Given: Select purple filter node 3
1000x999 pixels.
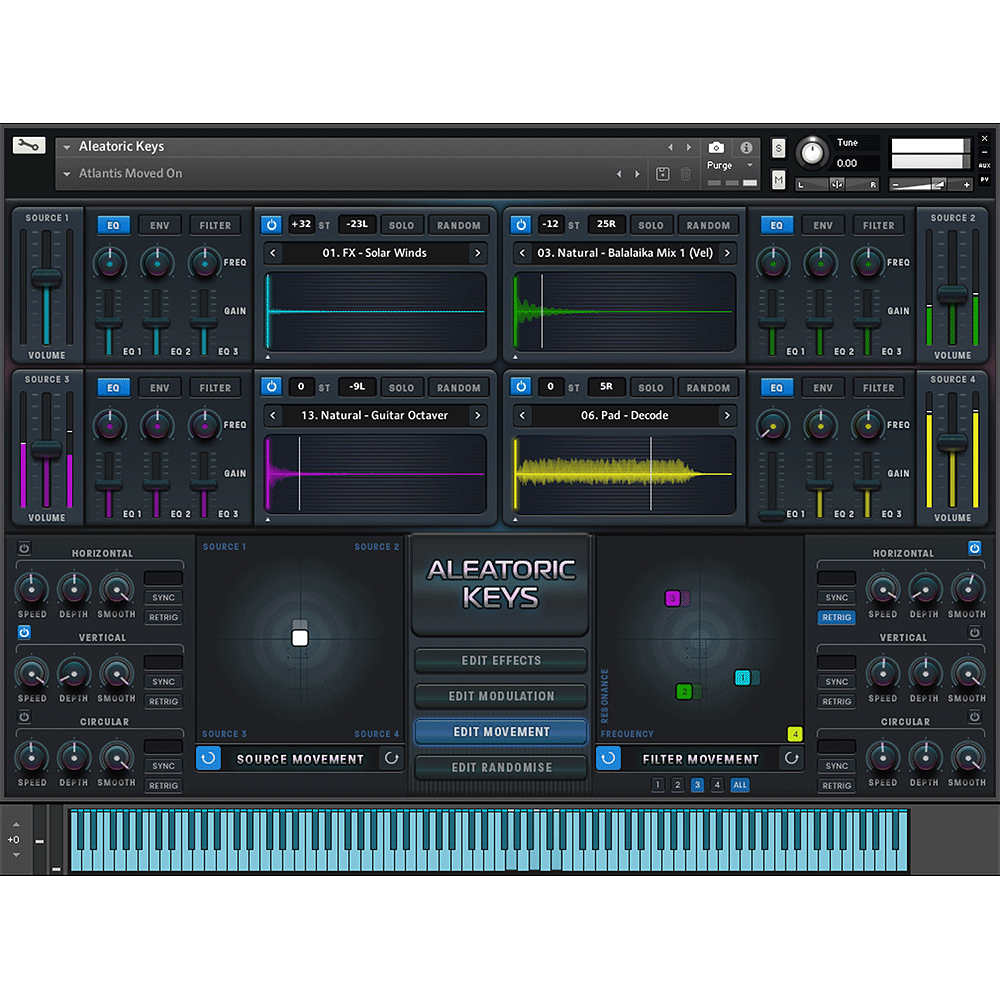Looking at the screenshot, I should tap(672, 598).
